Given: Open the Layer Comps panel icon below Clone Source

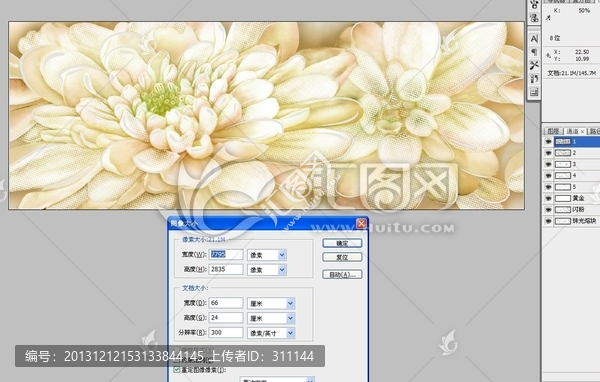Looking at the screenshot, I should [x=534, y=92].
